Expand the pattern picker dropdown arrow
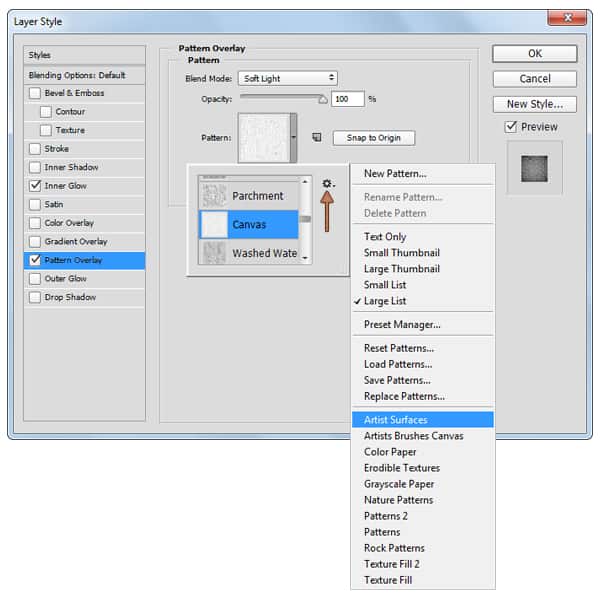This screenshot has width=600, height=600. click(293, 137)
